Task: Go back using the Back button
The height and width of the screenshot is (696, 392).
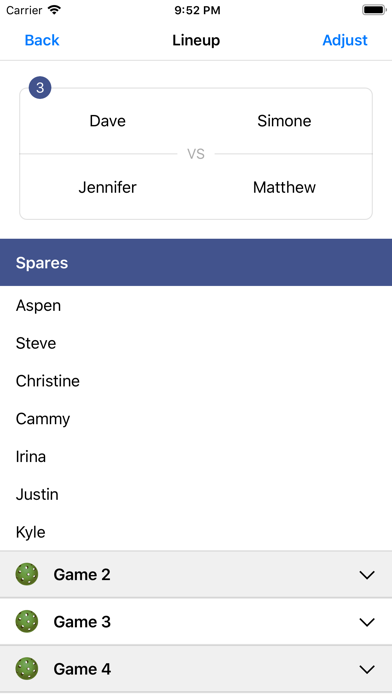Action: click(x=42, y=40)
